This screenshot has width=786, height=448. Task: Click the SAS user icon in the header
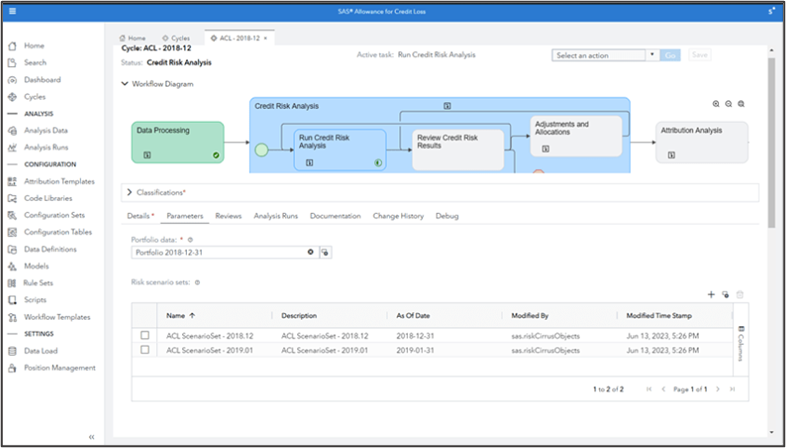(771, 11)
